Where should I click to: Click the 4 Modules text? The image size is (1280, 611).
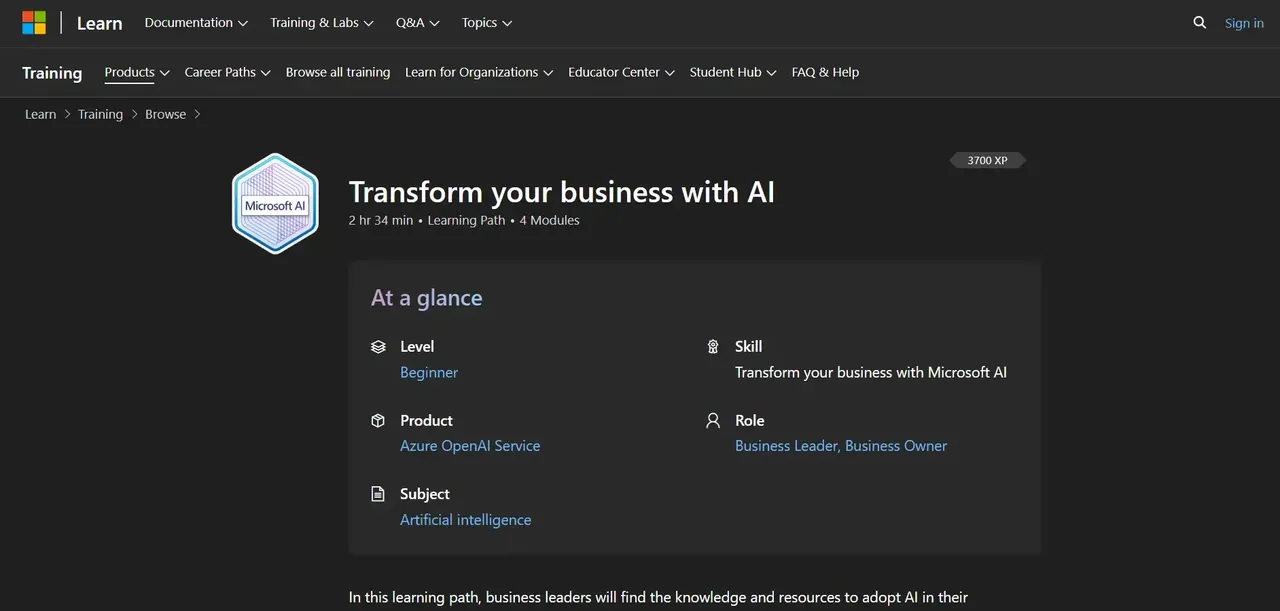click(x=550, y=220)
